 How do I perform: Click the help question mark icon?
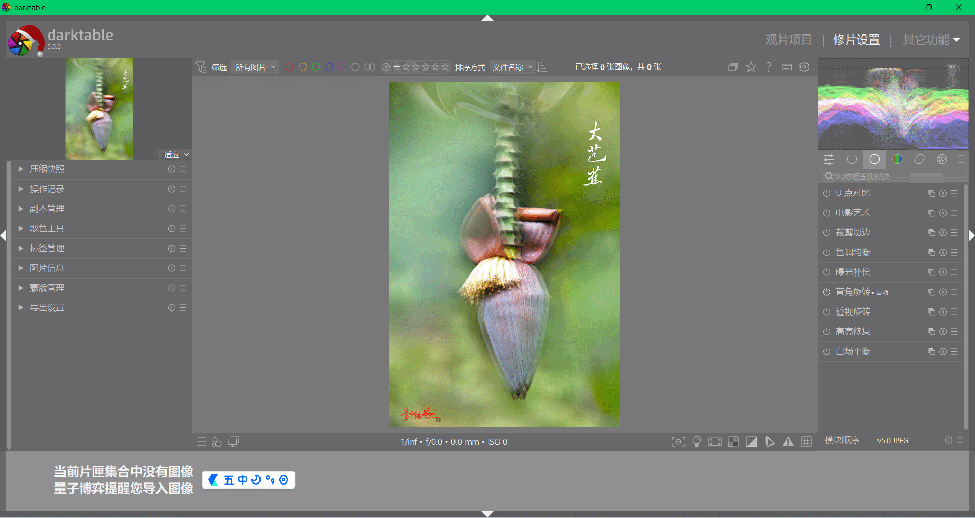(x=769, y=67)
